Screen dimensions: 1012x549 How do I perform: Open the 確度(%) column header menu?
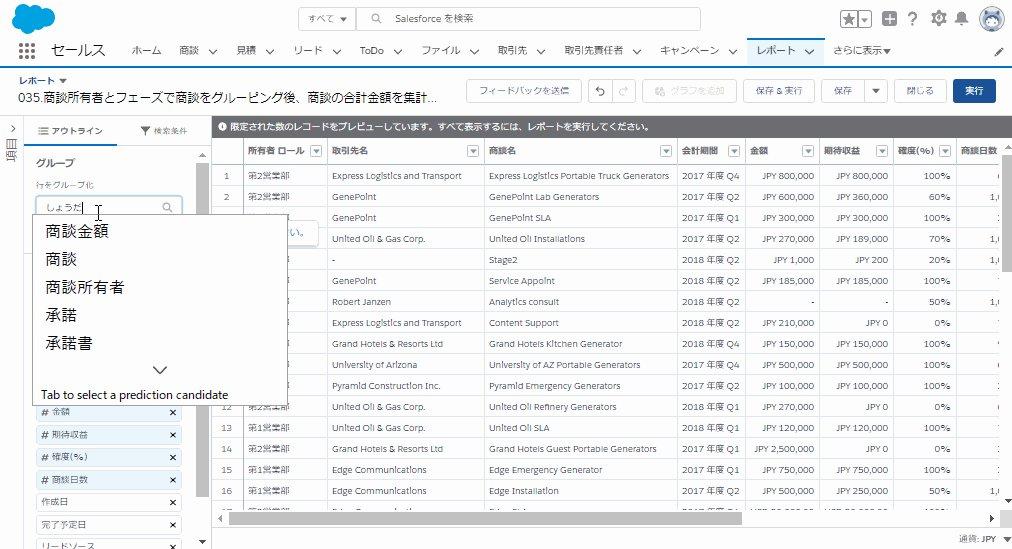pyautogui.click(x=945, y=151)
